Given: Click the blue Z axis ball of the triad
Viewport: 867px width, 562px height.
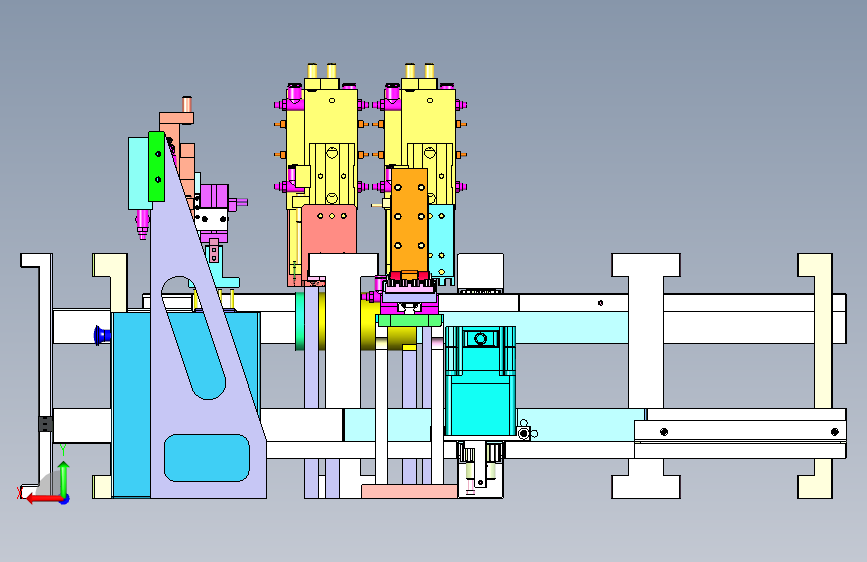Looking at the screenshot, I should [65, 499].
